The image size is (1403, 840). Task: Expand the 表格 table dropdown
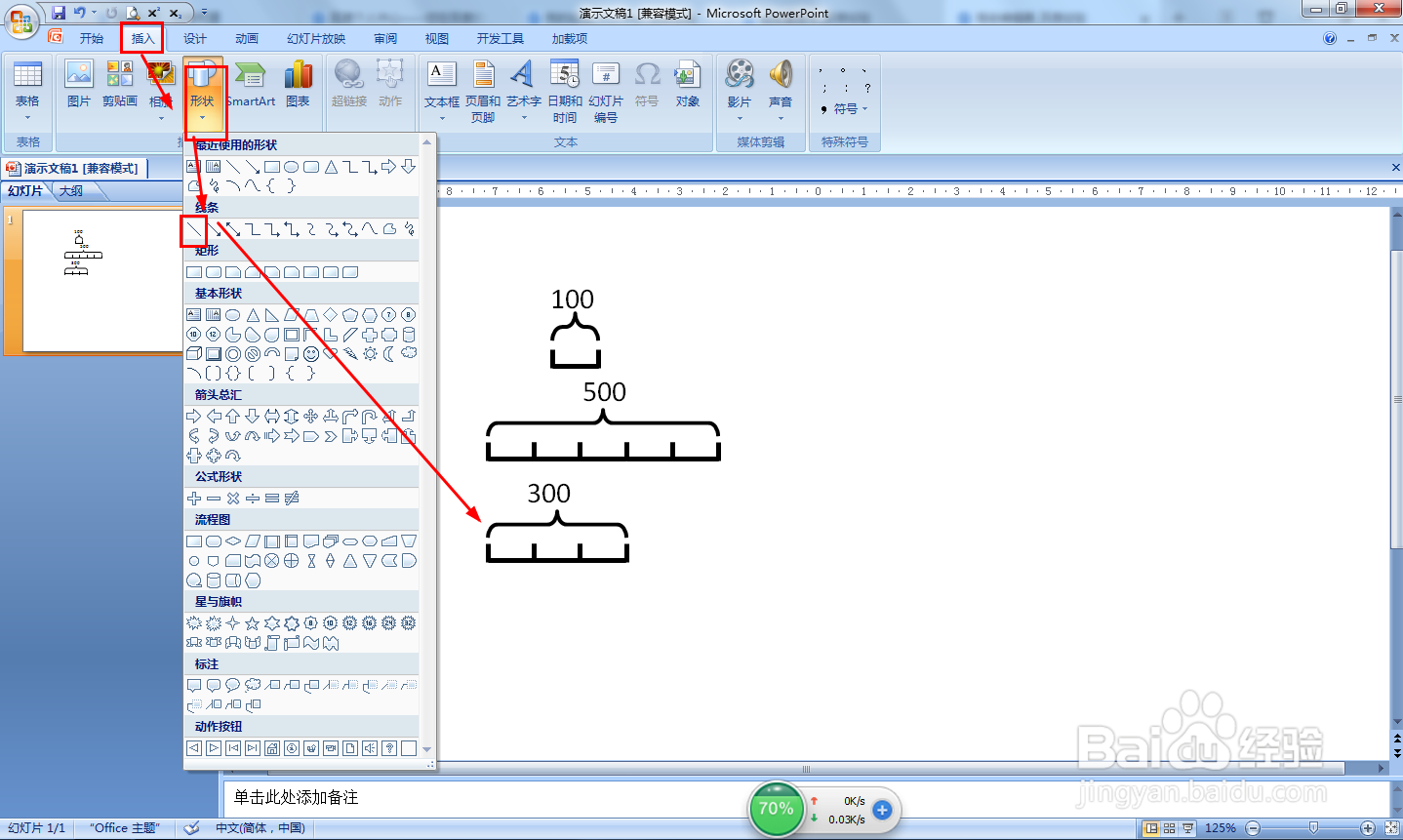(x=27, y=117)
